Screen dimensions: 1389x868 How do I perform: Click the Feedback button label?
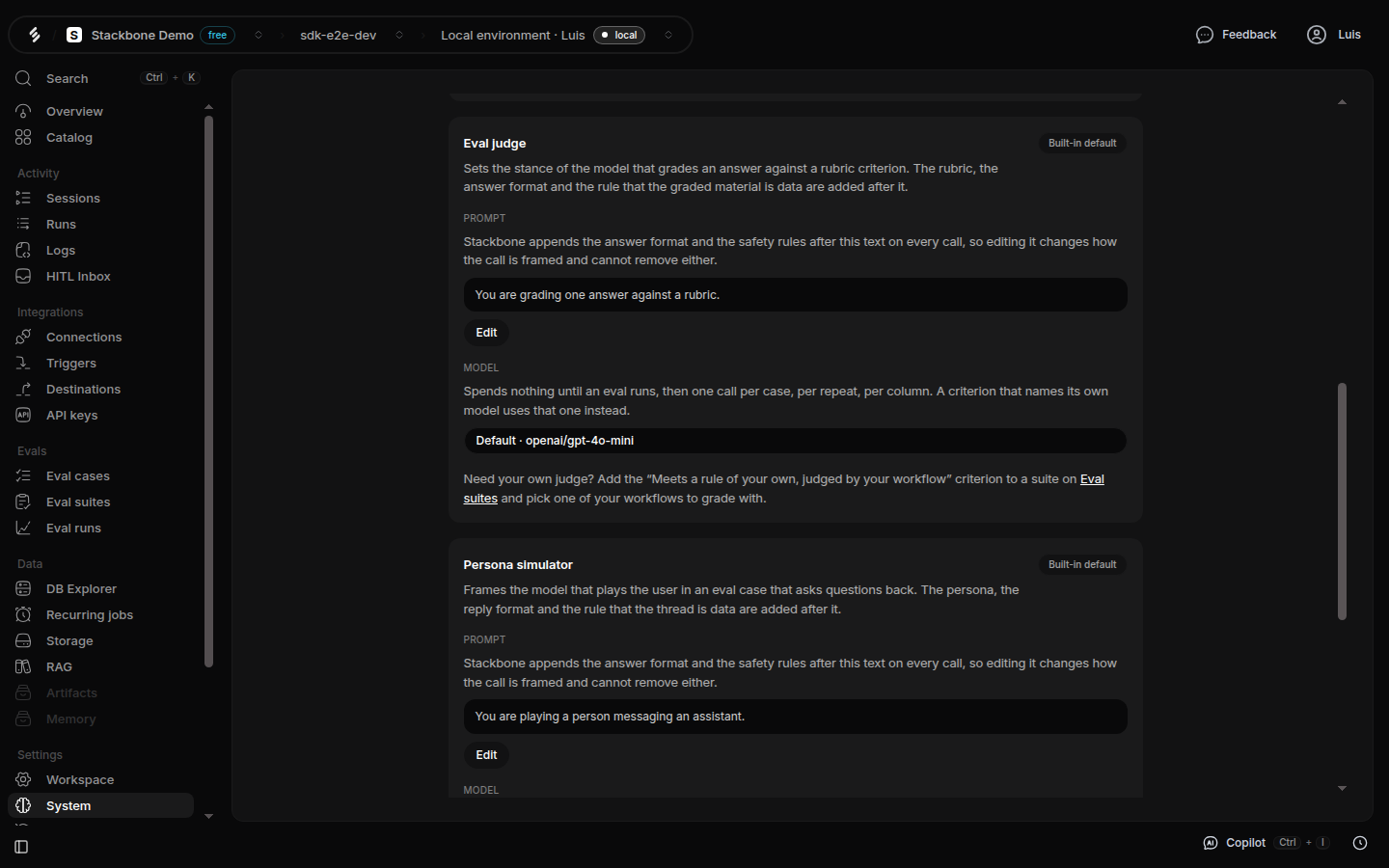coord(1249,35)
